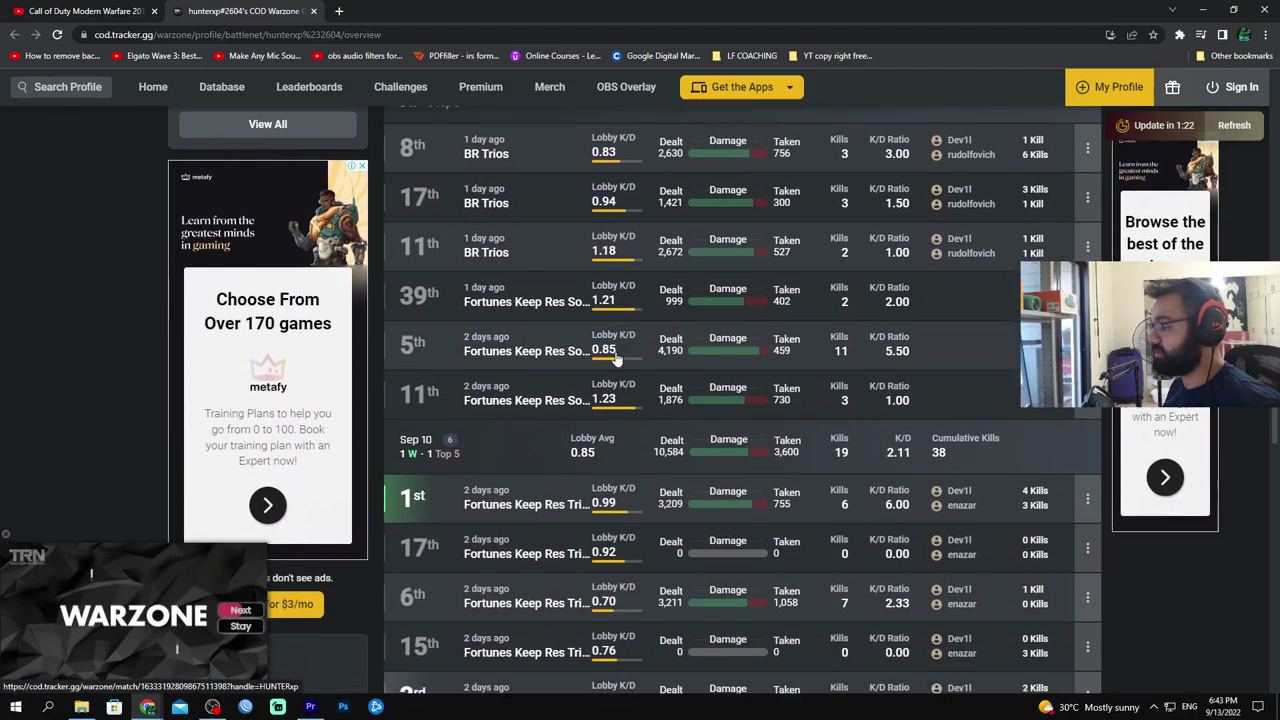The image size is (1280, 720).
Task: Open Microsoft Store from taskbar
Action: click(x=114, y=707)
